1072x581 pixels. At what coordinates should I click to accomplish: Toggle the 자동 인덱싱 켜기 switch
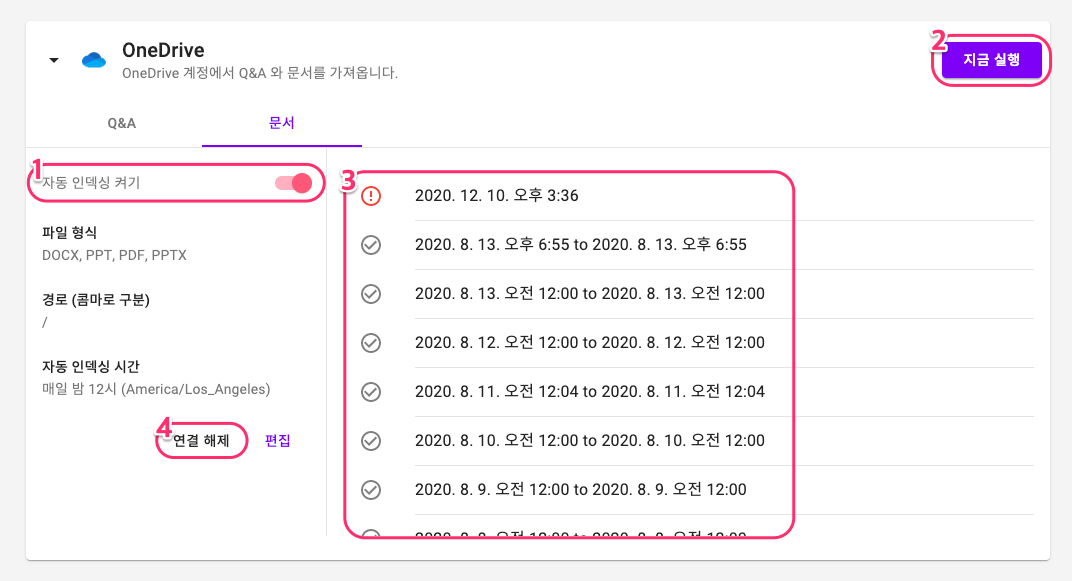[x=293, y=183]
